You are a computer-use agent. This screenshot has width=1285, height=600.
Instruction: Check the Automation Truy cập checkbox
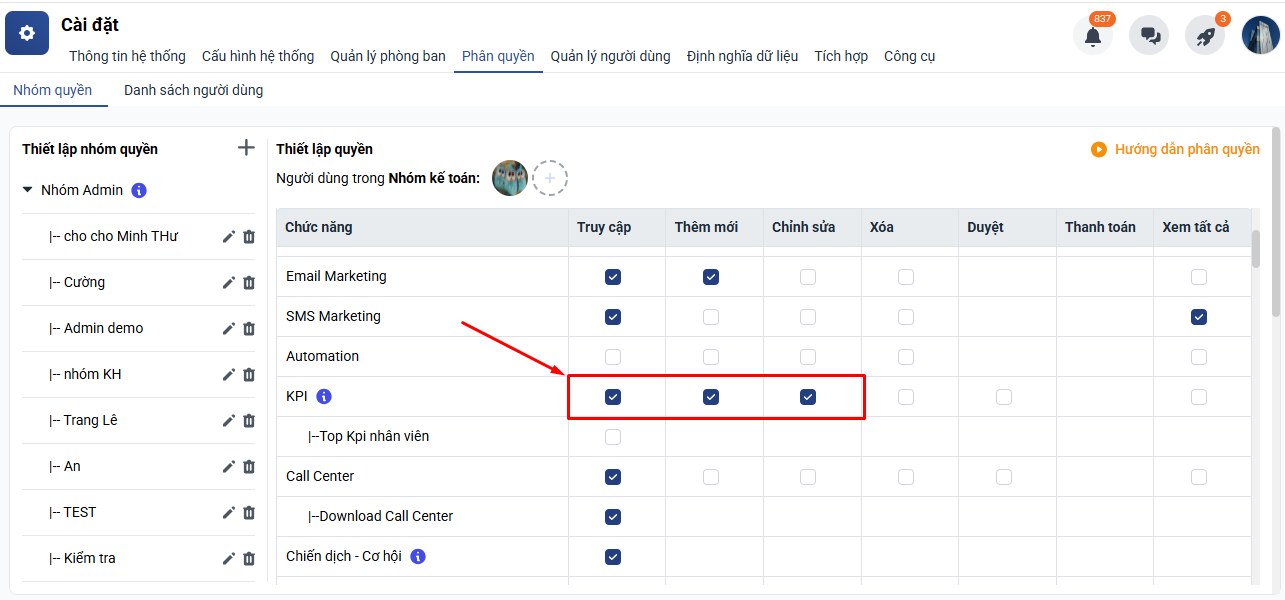613,357
